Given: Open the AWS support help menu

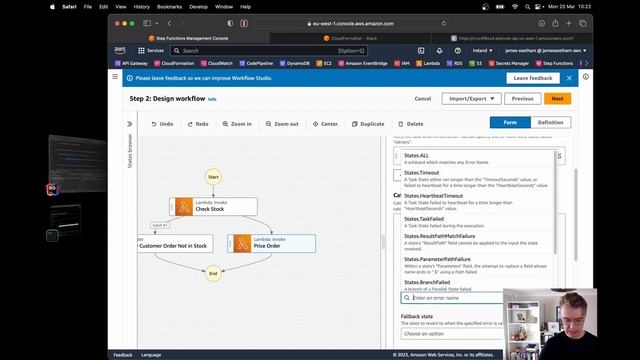Looking at the screenshot, I should tap(458, 51).
